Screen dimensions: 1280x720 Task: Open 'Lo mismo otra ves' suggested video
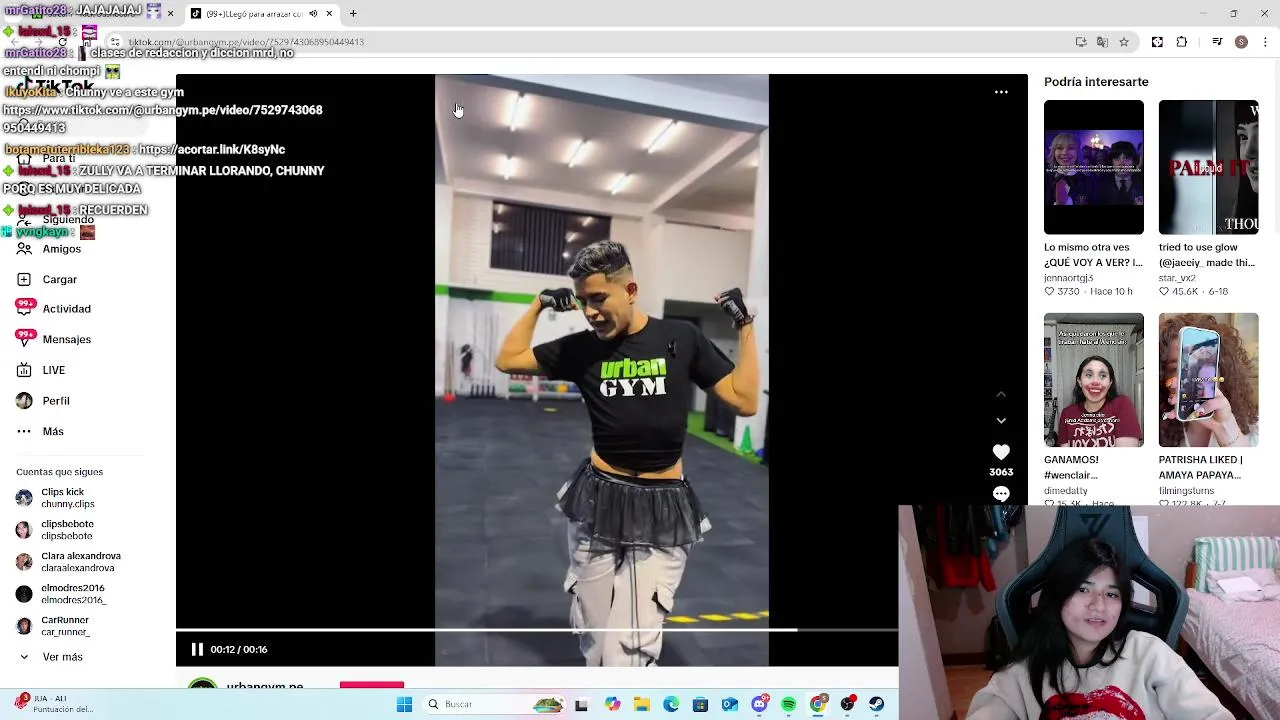[x=1094, y=167]
